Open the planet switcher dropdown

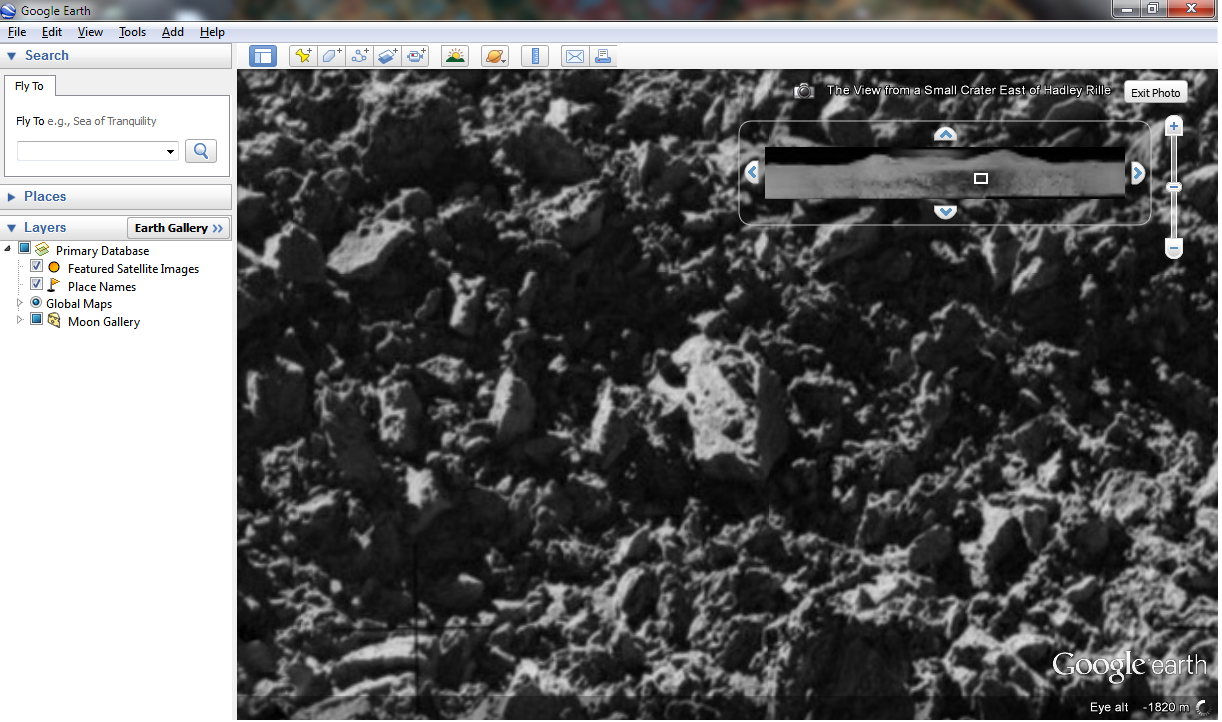[x=495, y=56]
